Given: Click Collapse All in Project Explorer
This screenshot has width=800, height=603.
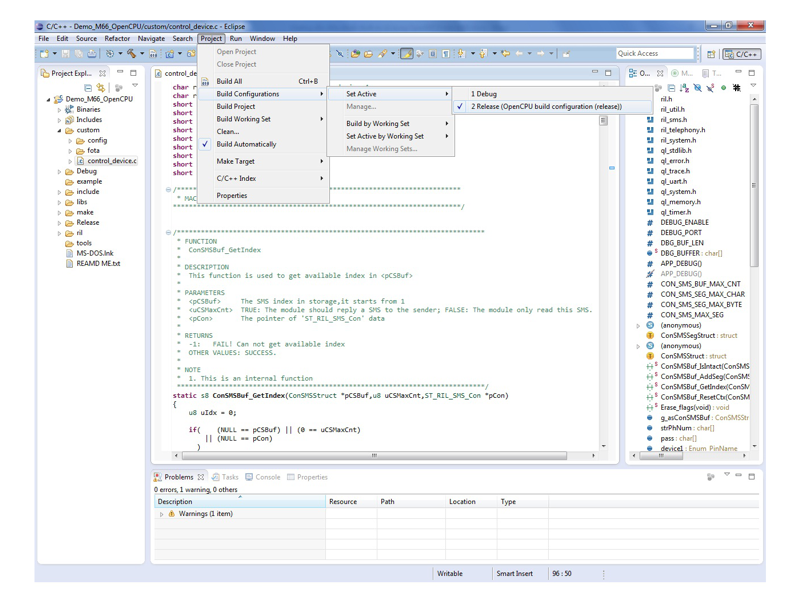Looking at the screenshot, I should tap(88, 88).
